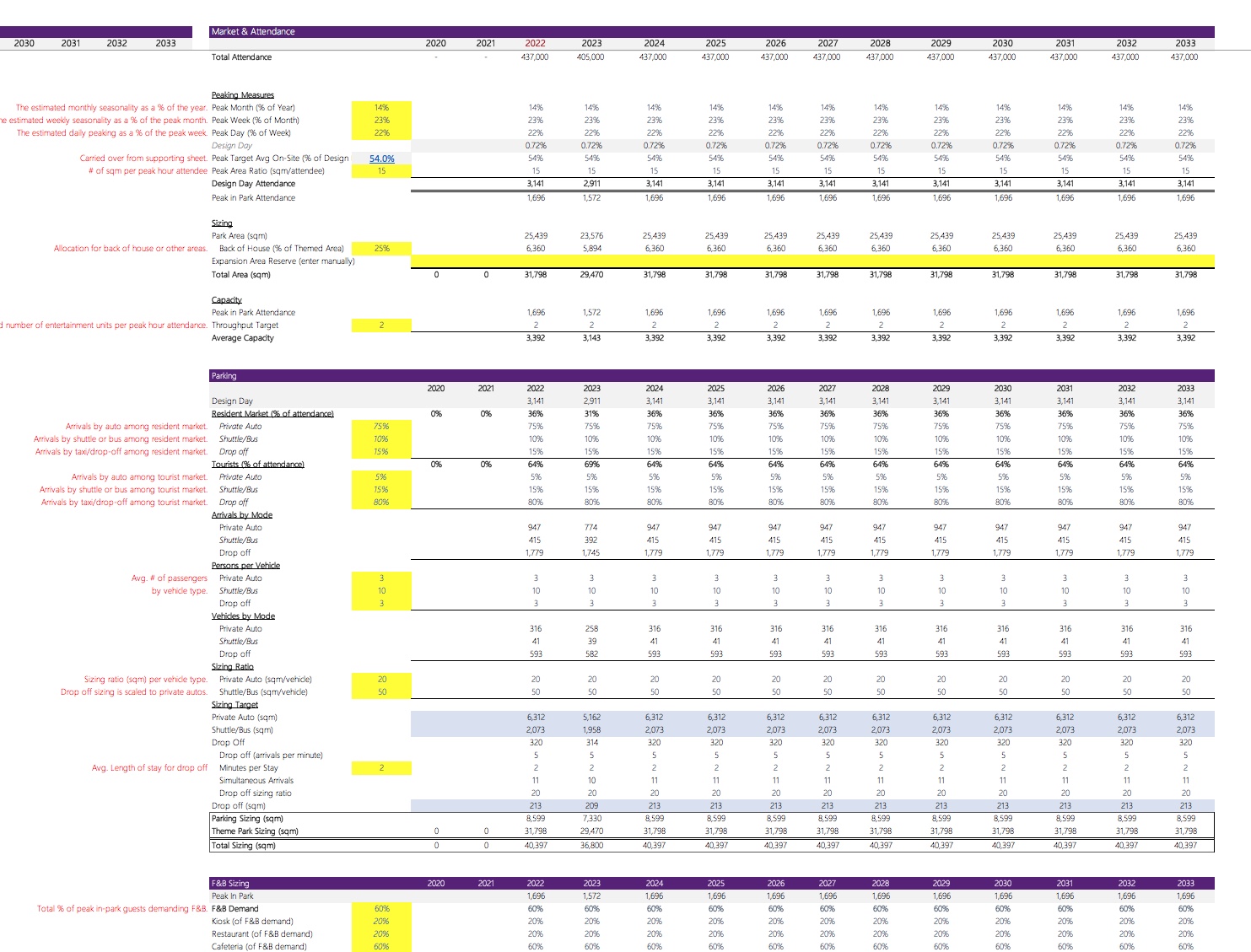Select the yellow Peak Month 14% input cell

coord(381,108)
